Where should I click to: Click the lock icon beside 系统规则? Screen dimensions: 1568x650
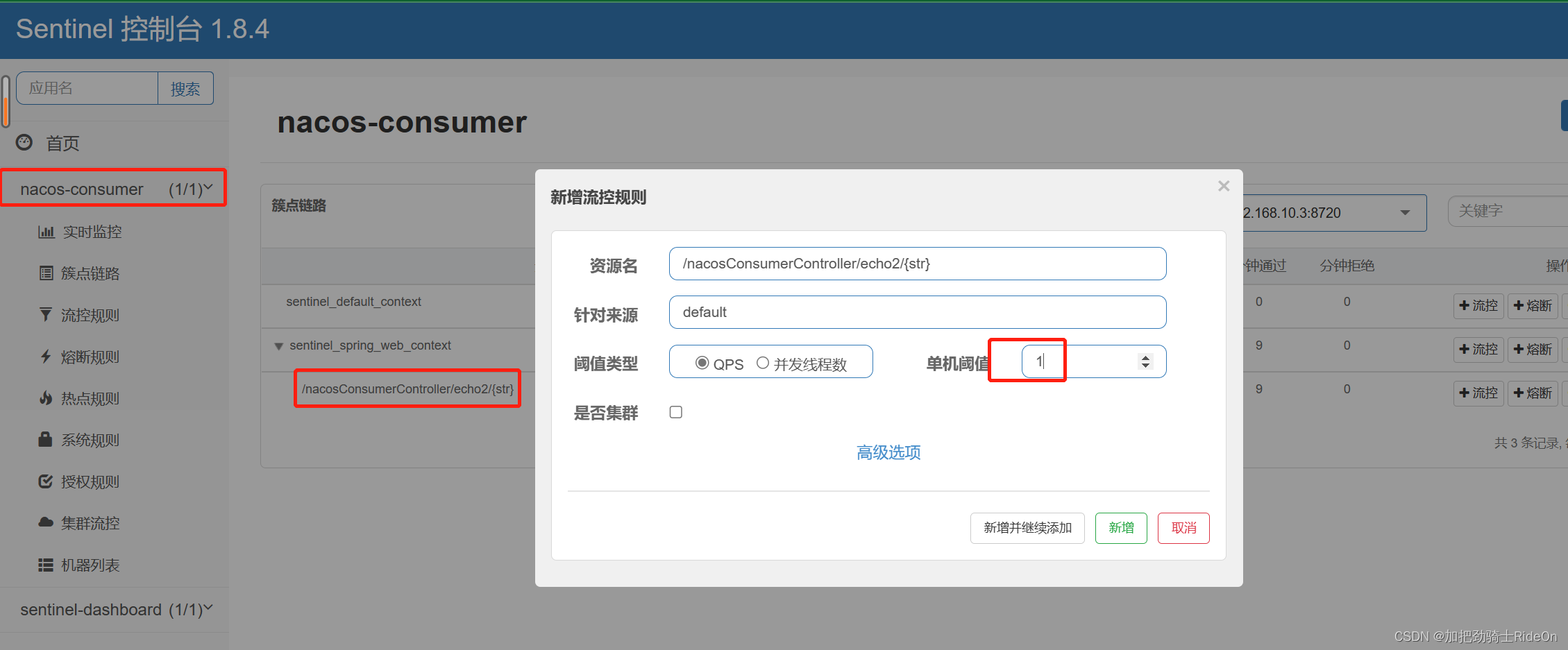[46, 440]
